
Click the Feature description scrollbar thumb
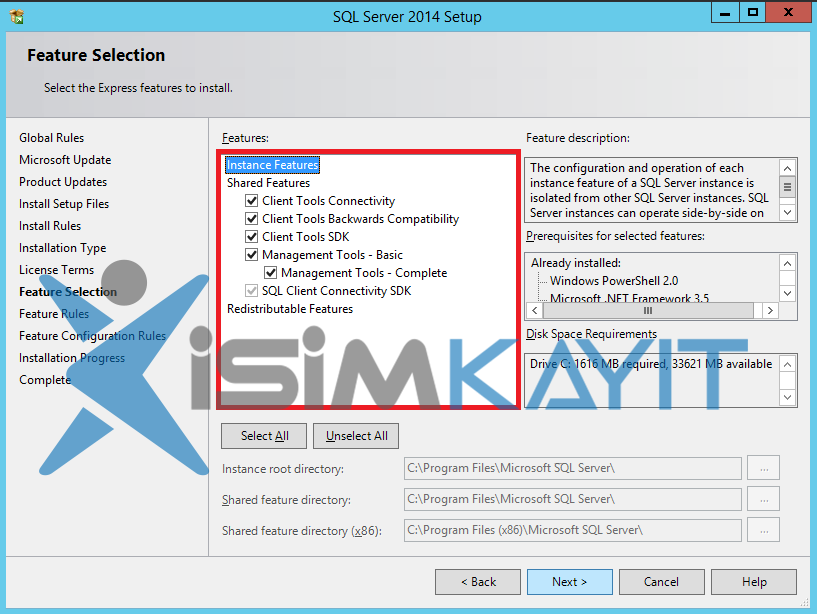coord(787,187)
